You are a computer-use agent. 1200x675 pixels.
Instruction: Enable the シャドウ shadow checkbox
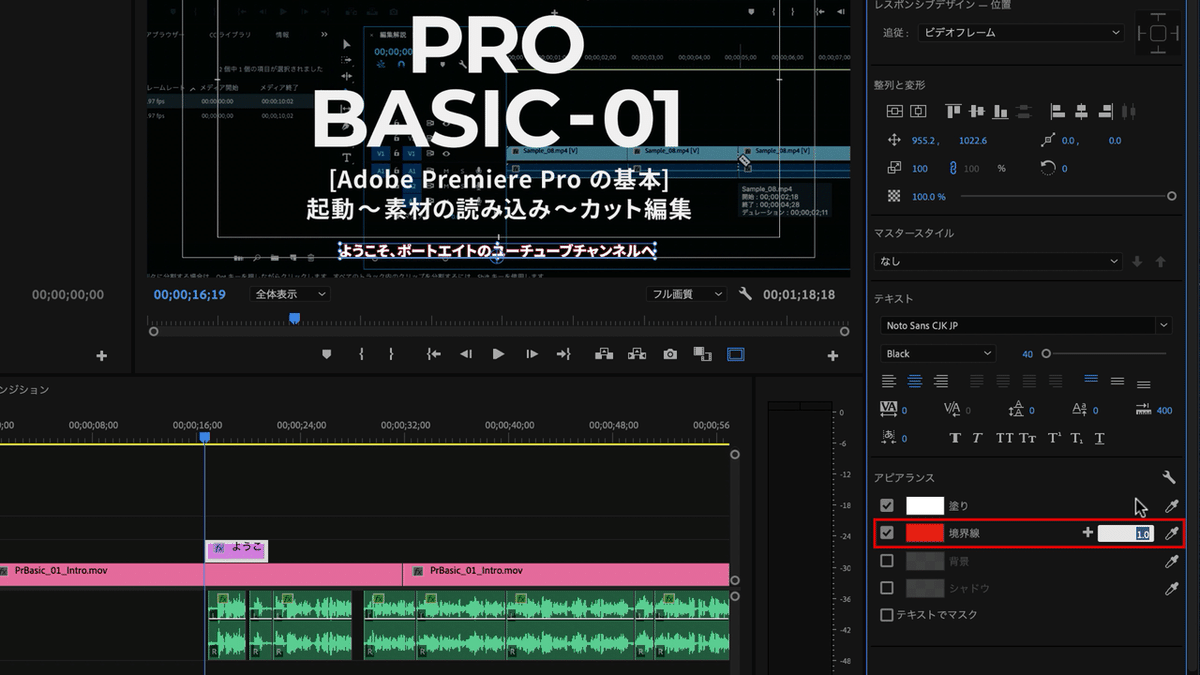pos(887,588)
